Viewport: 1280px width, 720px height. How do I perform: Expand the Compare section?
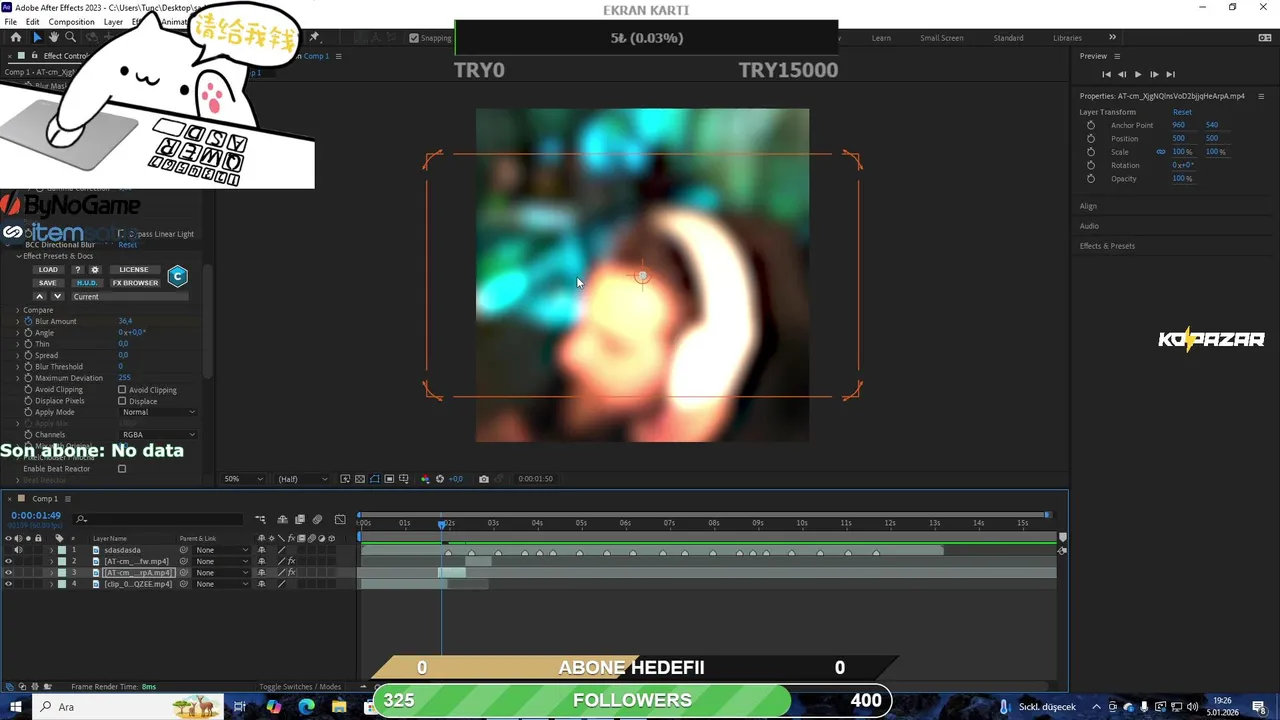coord(17,310)
